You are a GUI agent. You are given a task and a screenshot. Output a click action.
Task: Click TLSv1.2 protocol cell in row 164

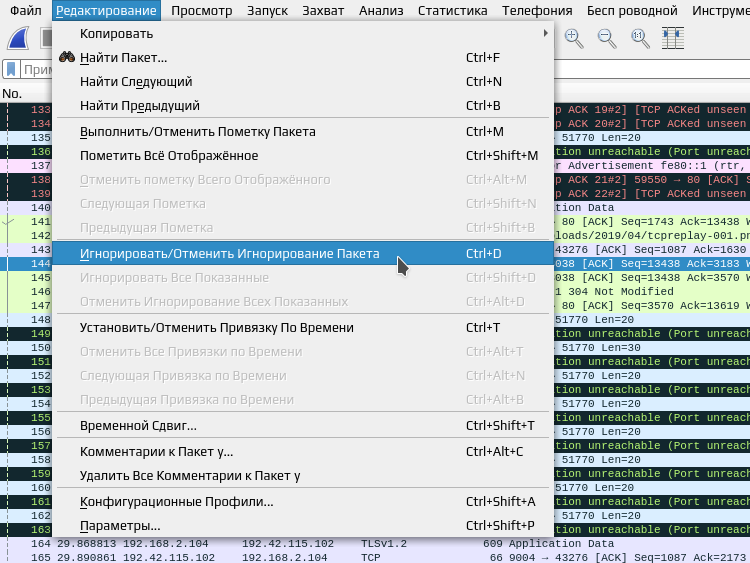384,544
